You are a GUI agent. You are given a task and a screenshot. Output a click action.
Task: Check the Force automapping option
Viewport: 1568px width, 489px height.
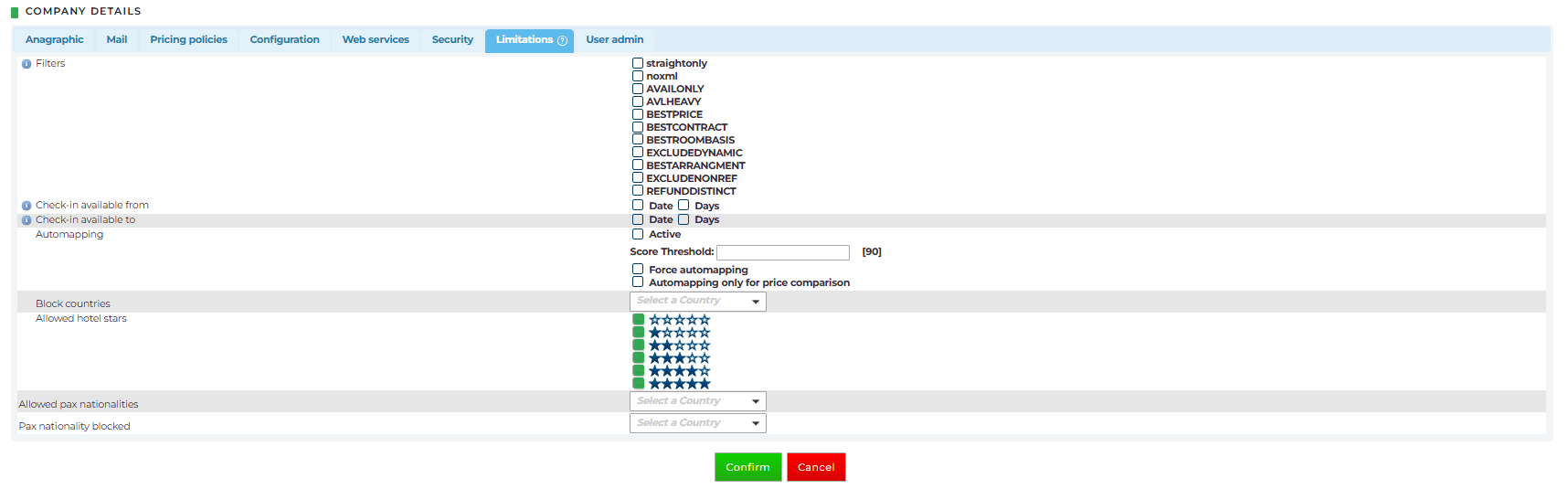[x=638, y=270]
